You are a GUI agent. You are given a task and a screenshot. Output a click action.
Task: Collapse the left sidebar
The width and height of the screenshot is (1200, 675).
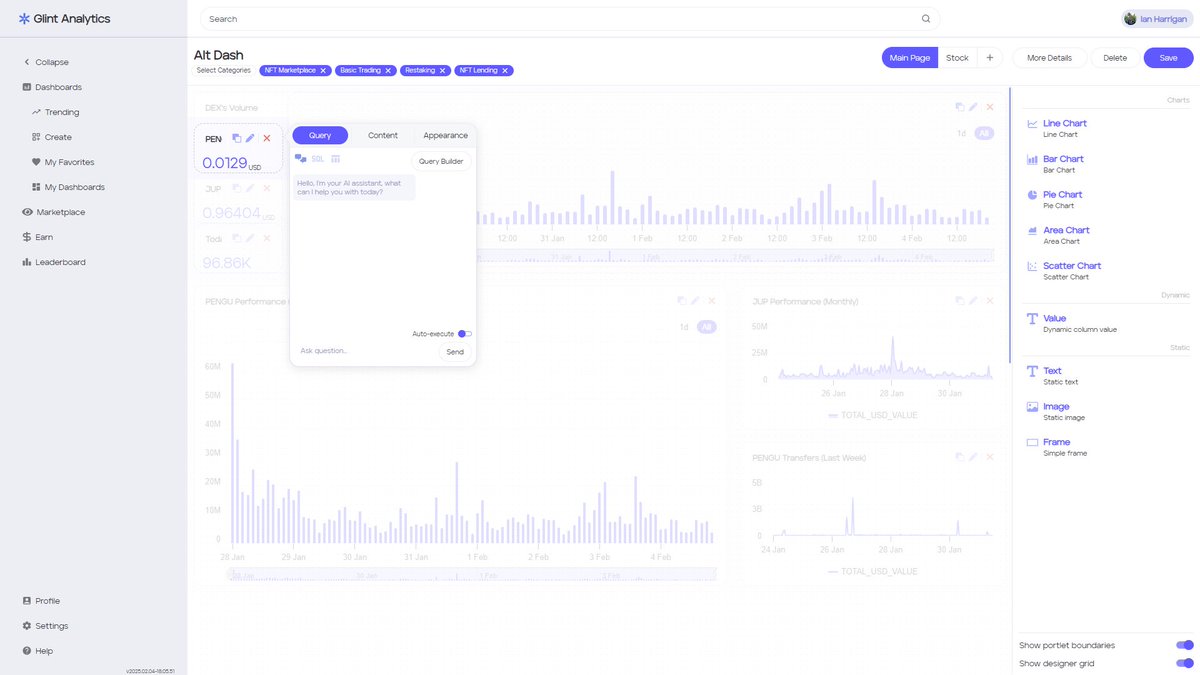click(46, 62)
